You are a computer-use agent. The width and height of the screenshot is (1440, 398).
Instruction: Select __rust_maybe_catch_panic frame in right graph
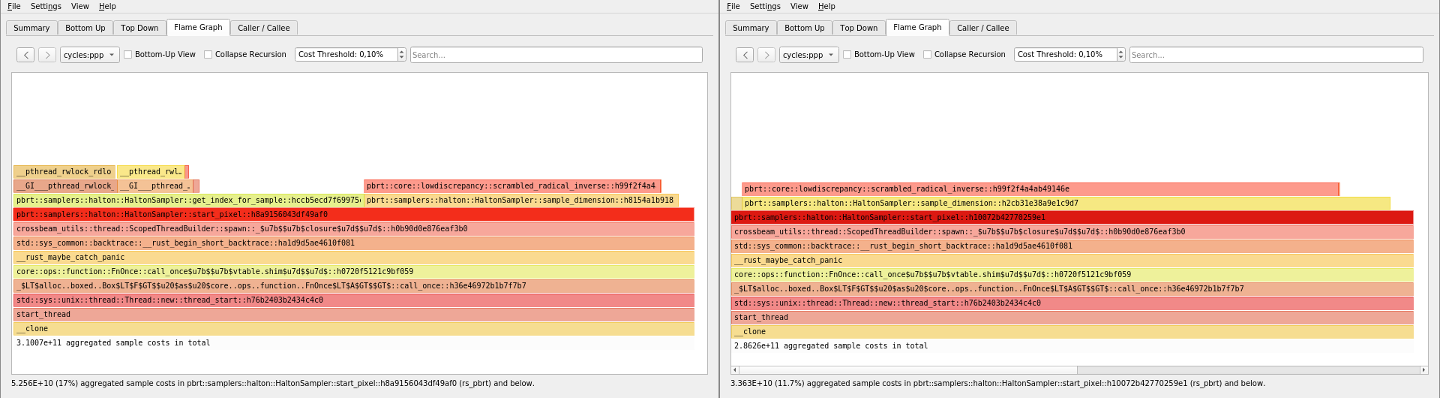point(1072,260)
